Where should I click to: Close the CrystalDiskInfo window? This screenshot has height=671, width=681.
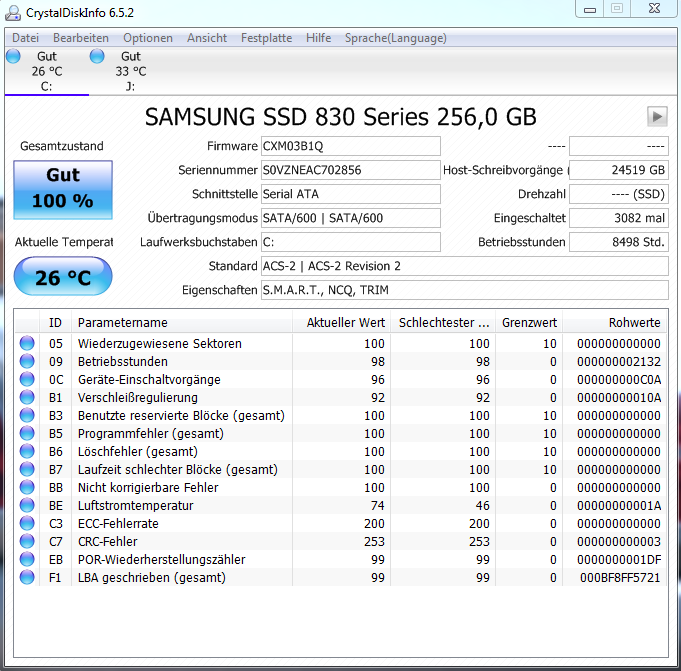pos(654,9)
